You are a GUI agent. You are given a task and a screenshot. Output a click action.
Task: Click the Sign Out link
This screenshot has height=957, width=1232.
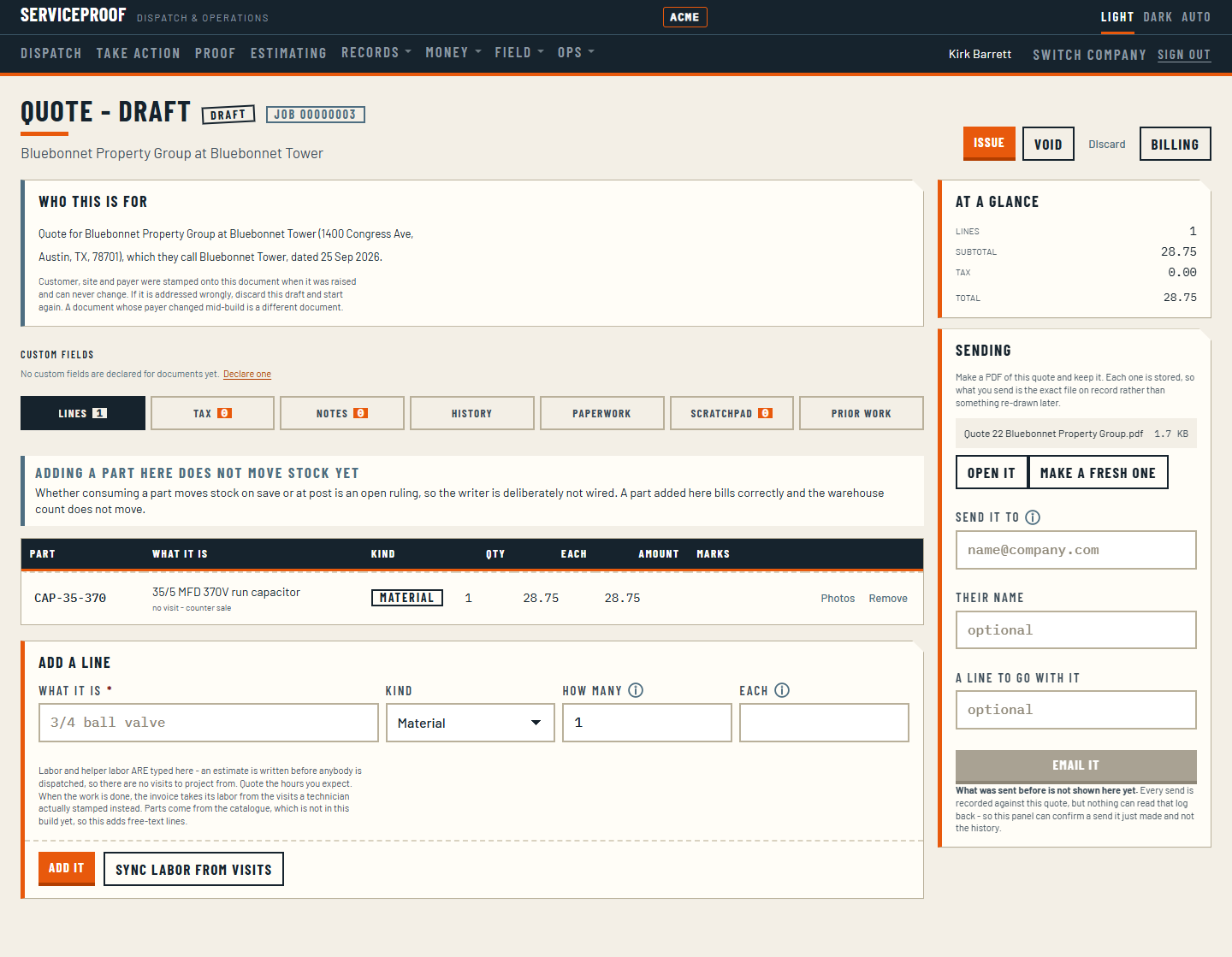coord(1184,55)
